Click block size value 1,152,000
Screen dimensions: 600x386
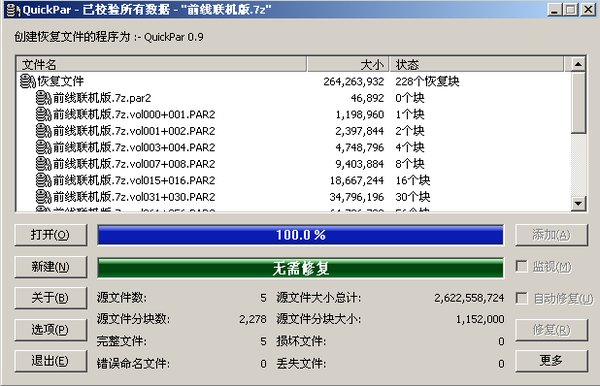480,319
